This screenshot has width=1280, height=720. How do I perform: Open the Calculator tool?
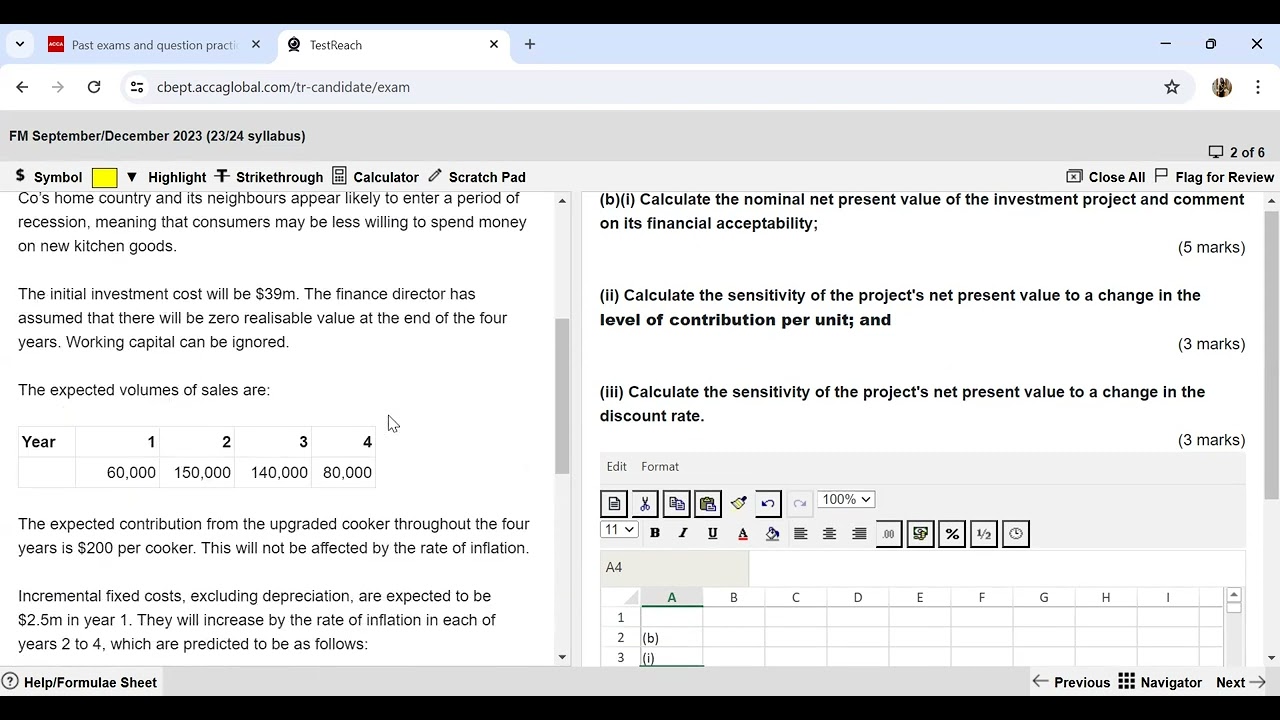tap(375, 177)
